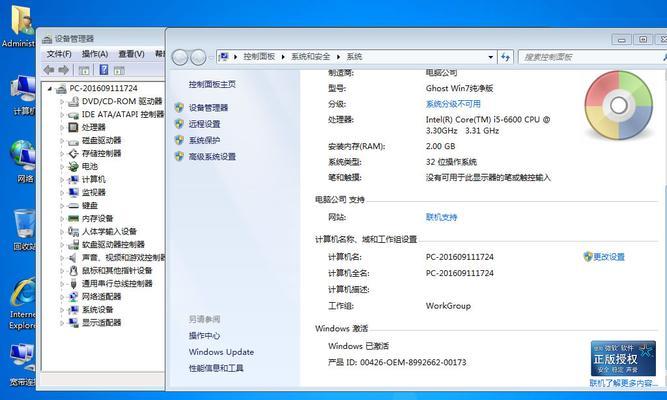Open Windows Update link
The height and width of the screenshot is (400, 667).
tap(221, 352)
